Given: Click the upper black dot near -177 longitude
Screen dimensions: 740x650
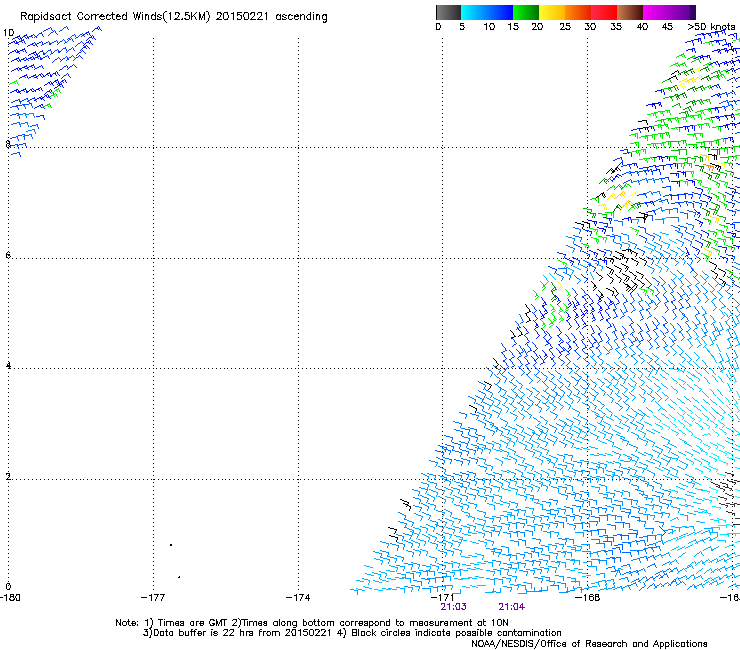Looking at the screenshot, I should tap(171, 545).
